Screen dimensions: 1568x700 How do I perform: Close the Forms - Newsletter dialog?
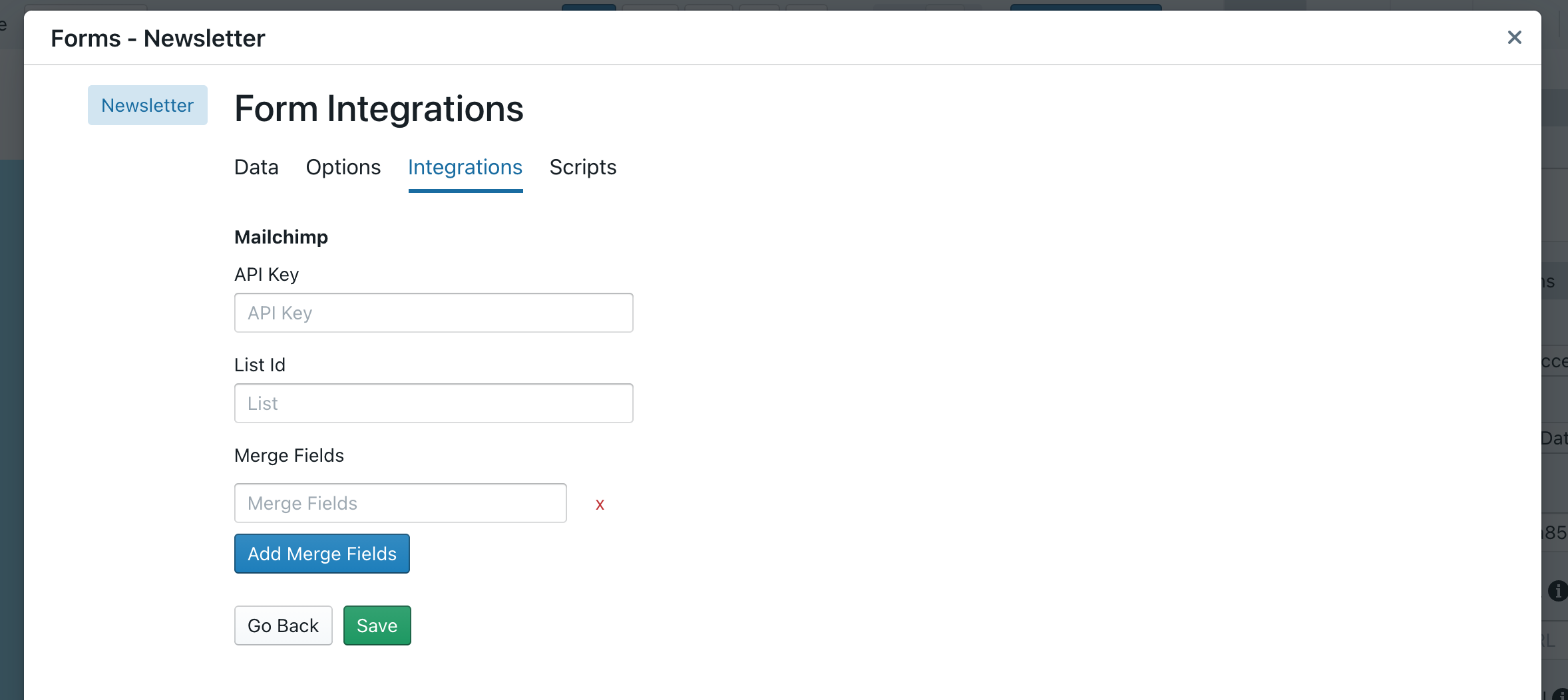pos(1514,37)
